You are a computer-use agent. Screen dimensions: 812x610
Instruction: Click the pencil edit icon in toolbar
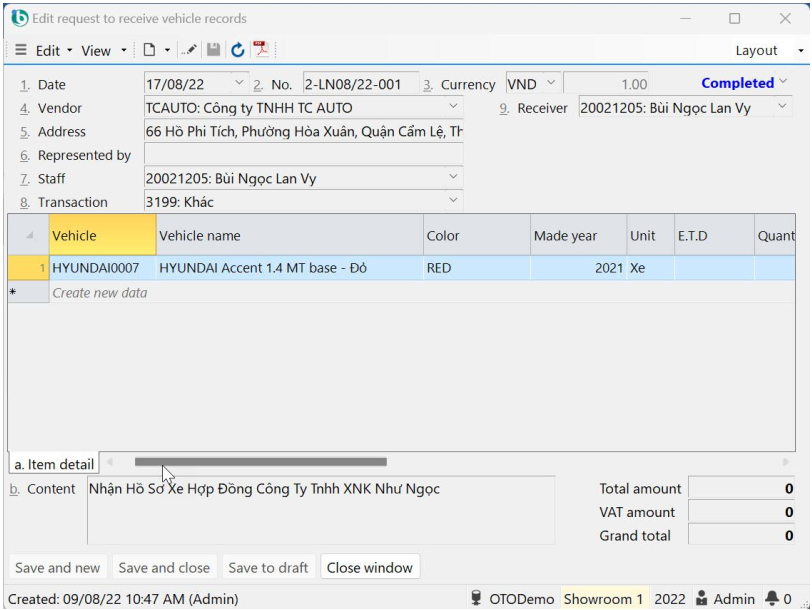pos(190,50)
